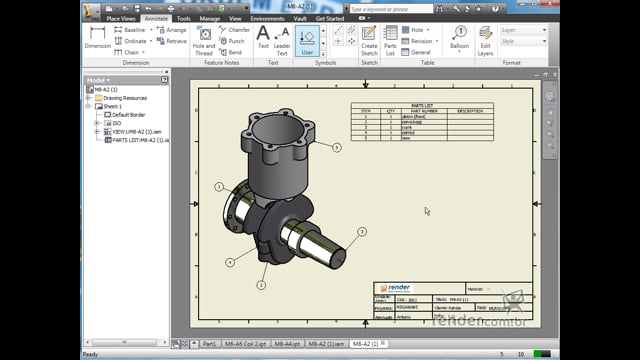Select the Chamfer note tool
Viewport: 640px width, 360px height.
coord(234,30)
